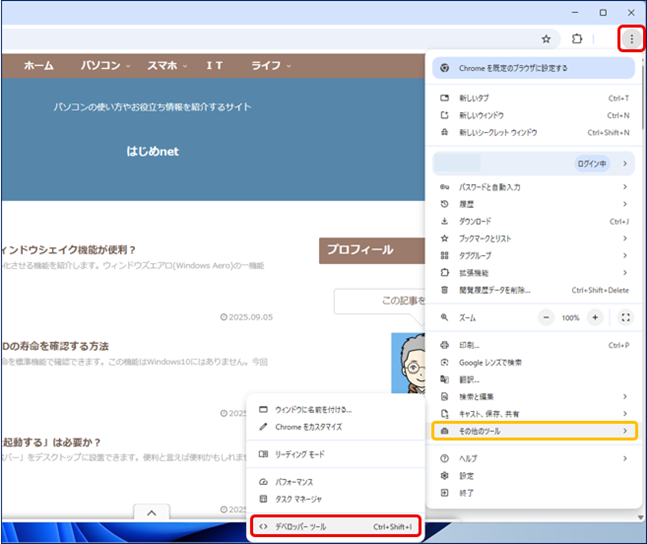Open the Extensions puzzle icon in toolbar

tap(577, 39)
